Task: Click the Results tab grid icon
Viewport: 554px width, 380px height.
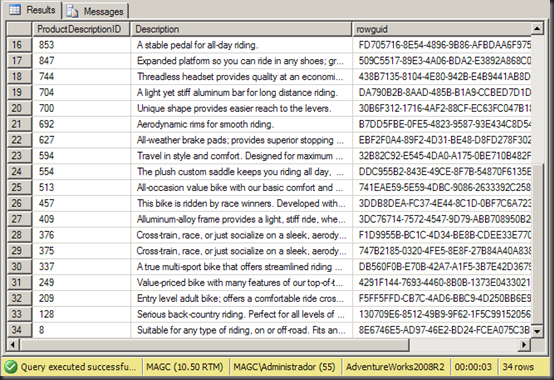Action: pos(15,10)
